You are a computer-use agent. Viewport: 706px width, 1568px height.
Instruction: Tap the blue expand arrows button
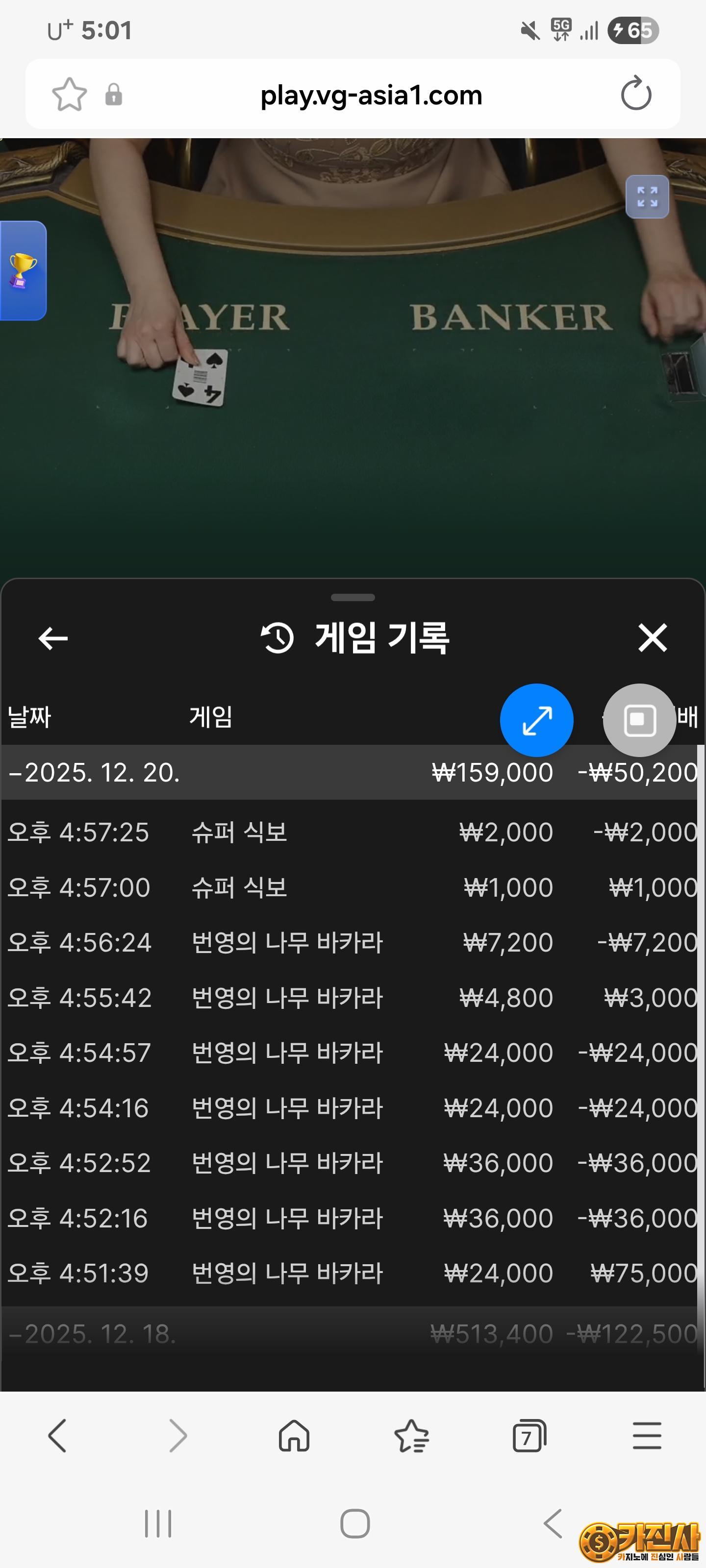point(536,720)
